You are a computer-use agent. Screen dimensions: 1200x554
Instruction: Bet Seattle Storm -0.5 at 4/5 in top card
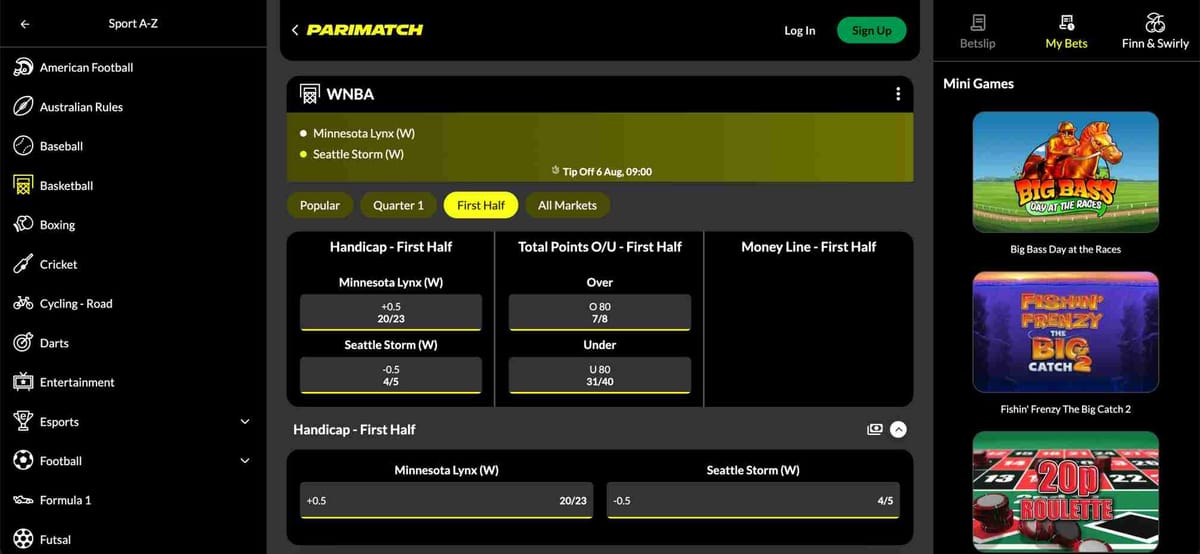click(391, 375)
